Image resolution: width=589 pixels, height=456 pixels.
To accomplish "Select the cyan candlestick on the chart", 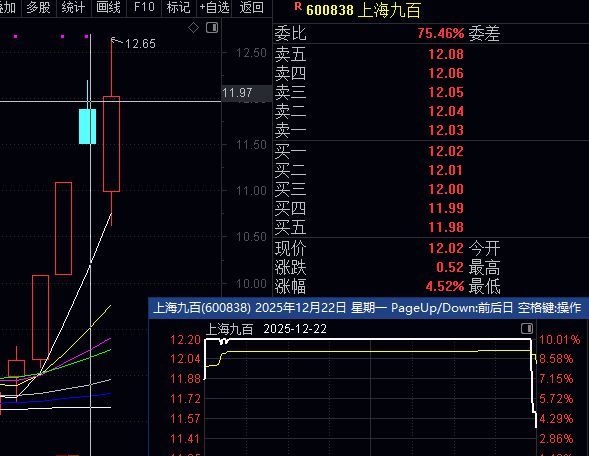I will pyautogui.click(x=88, y=126).
